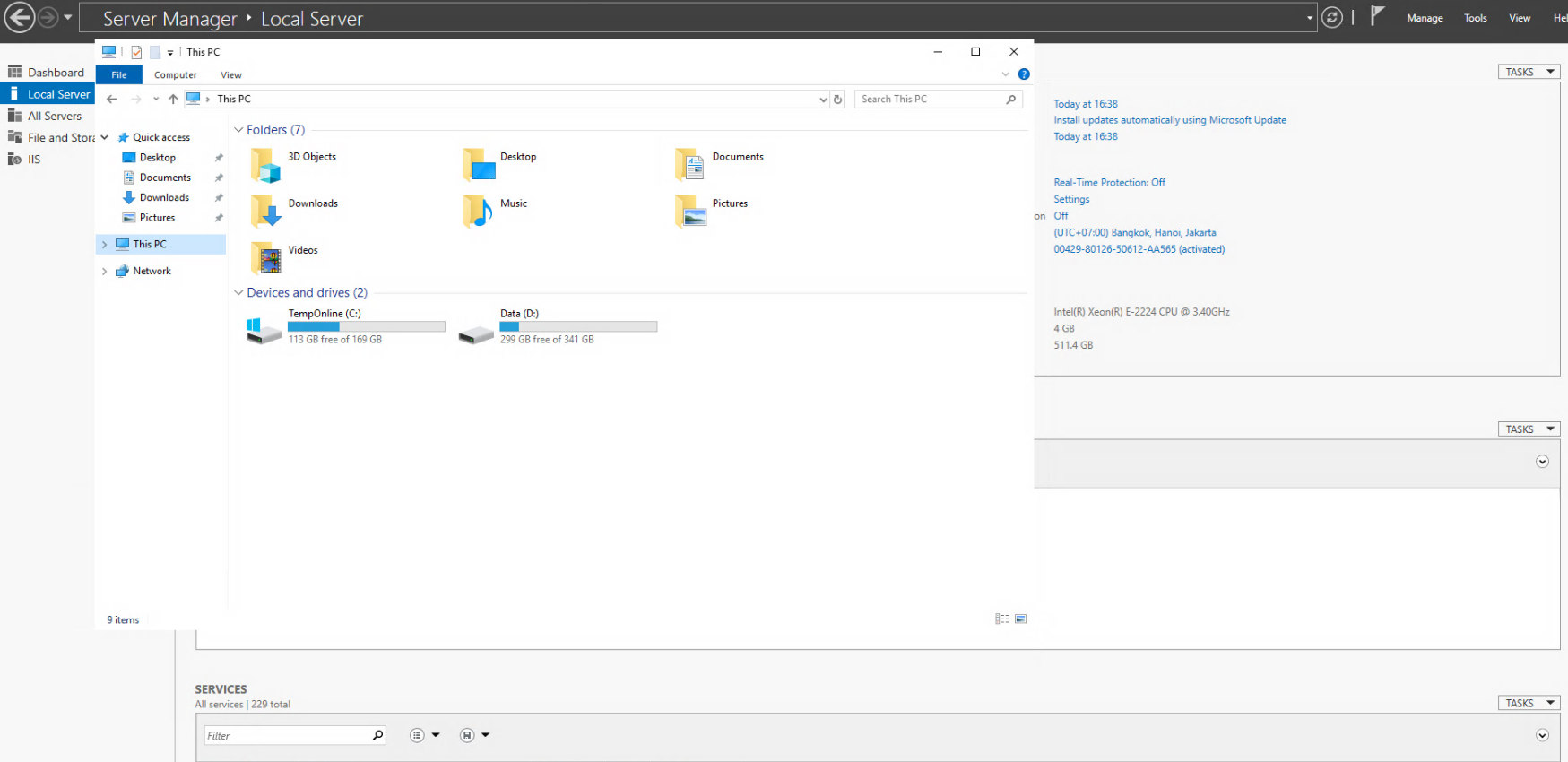Click the Explorer up-one-level arrow
Image resolution: width=1568 pixels, height=762 pixels.
173,100
